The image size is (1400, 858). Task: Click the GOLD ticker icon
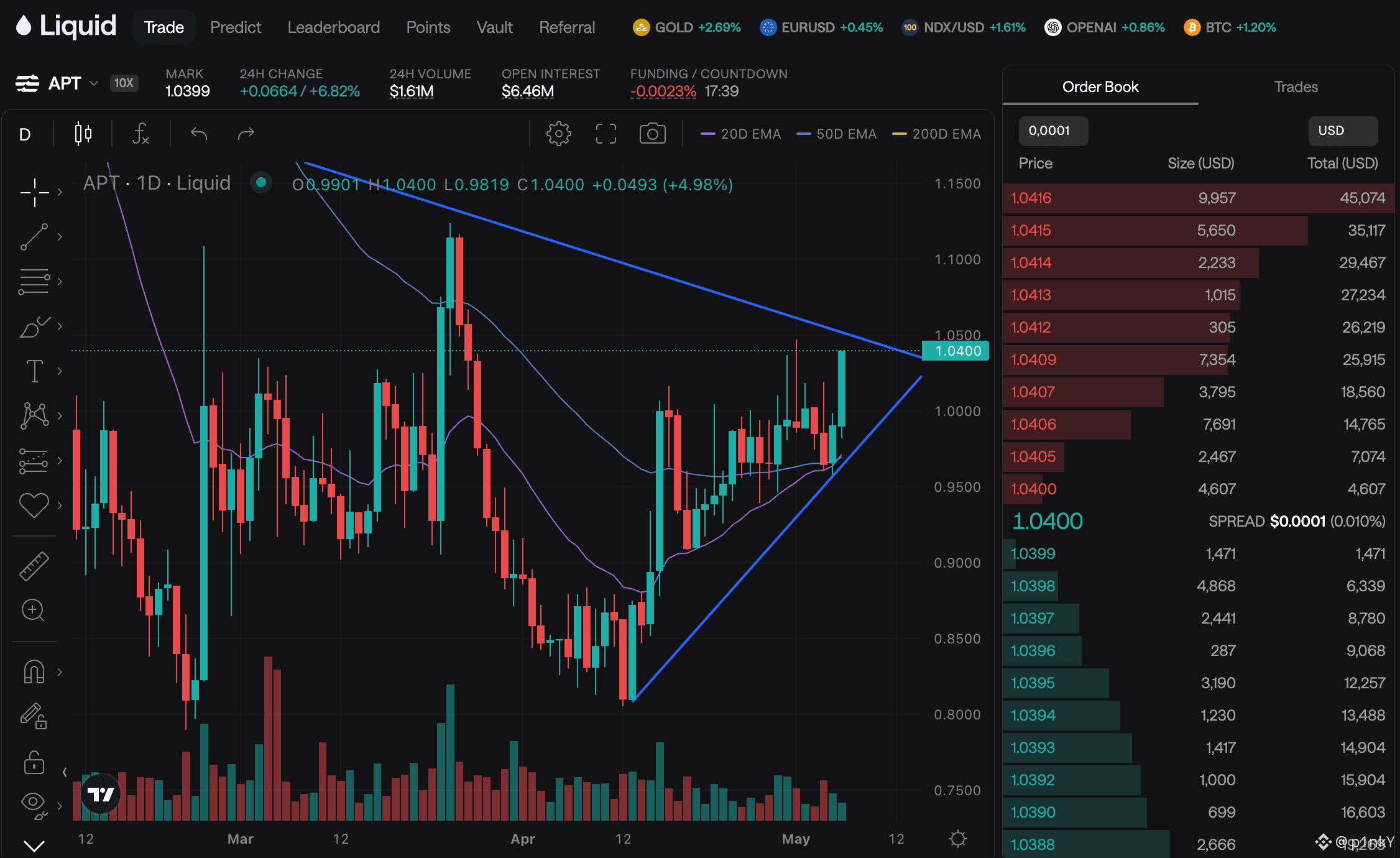[641, 27]
